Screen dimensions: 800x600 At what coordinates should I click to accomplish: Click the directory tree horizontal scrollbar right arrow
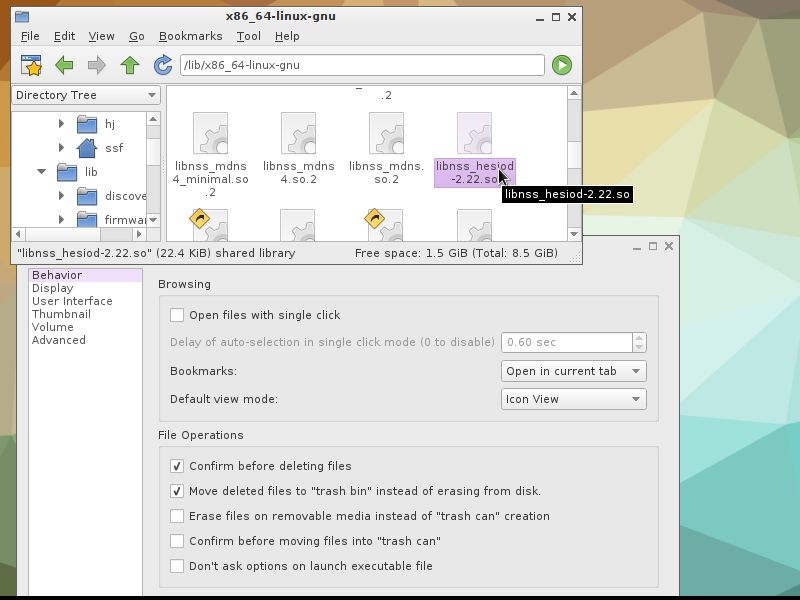point(139,234)
